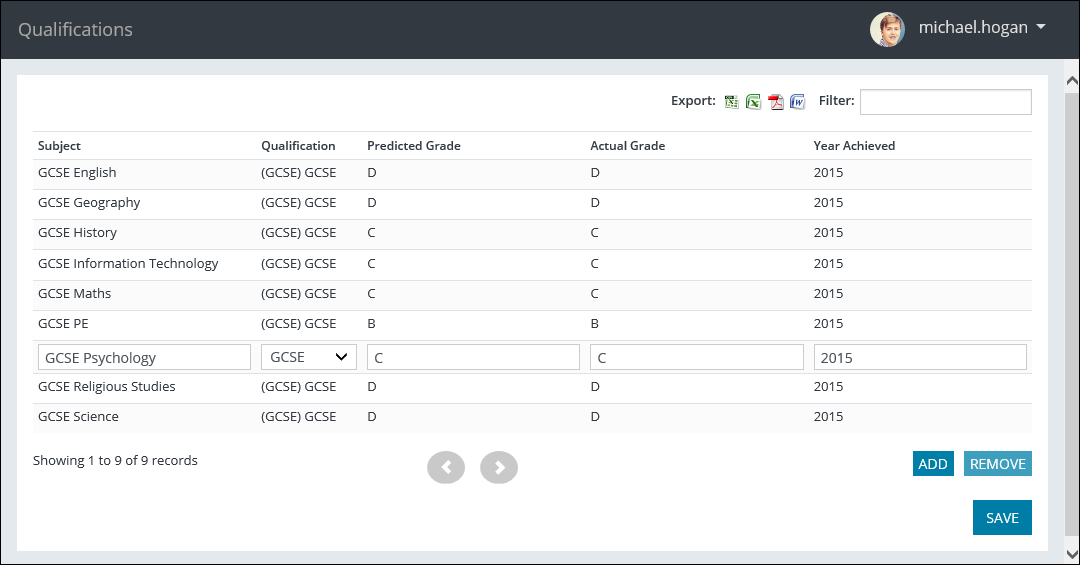Open the GCSE qualification dropdown
Image resolution: width=1080 pixels, height=565 pixels.
309,357
